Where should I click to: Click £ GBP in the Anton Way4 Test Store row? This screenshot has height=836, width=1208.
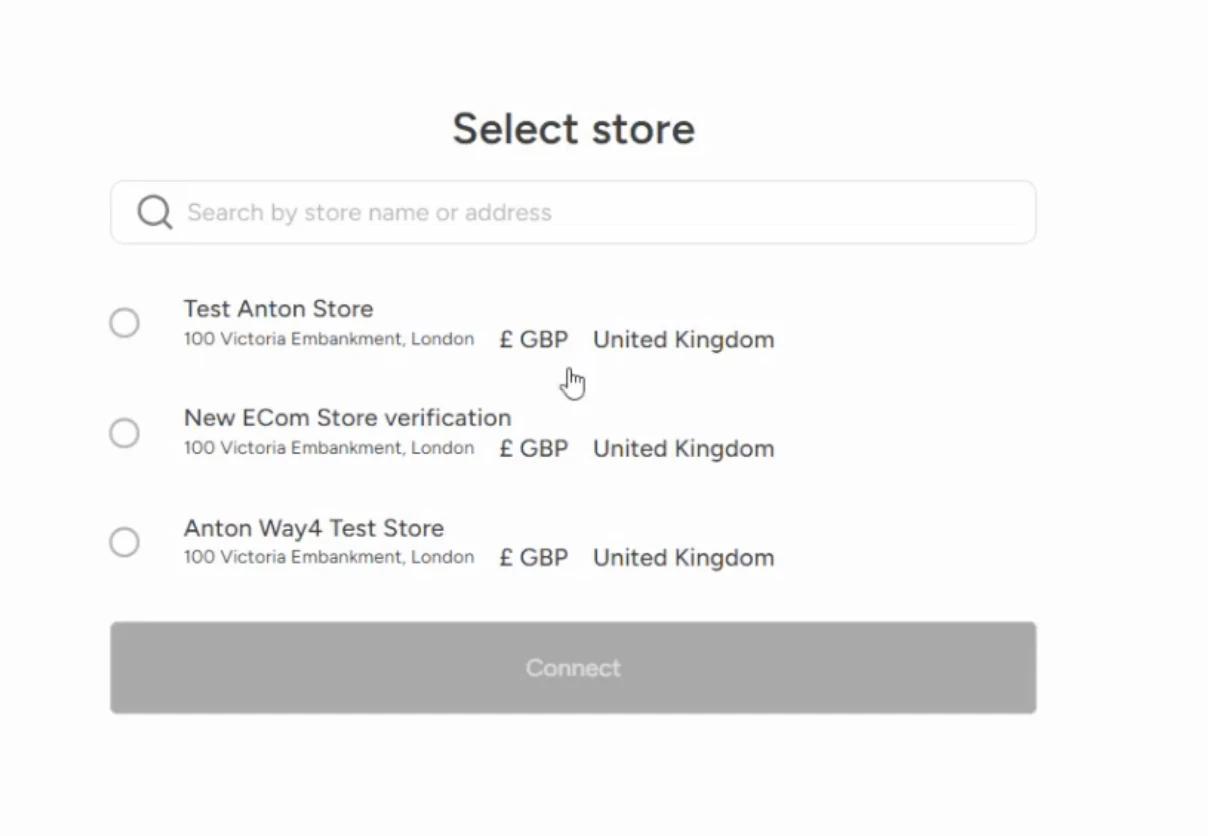(534, 558)
